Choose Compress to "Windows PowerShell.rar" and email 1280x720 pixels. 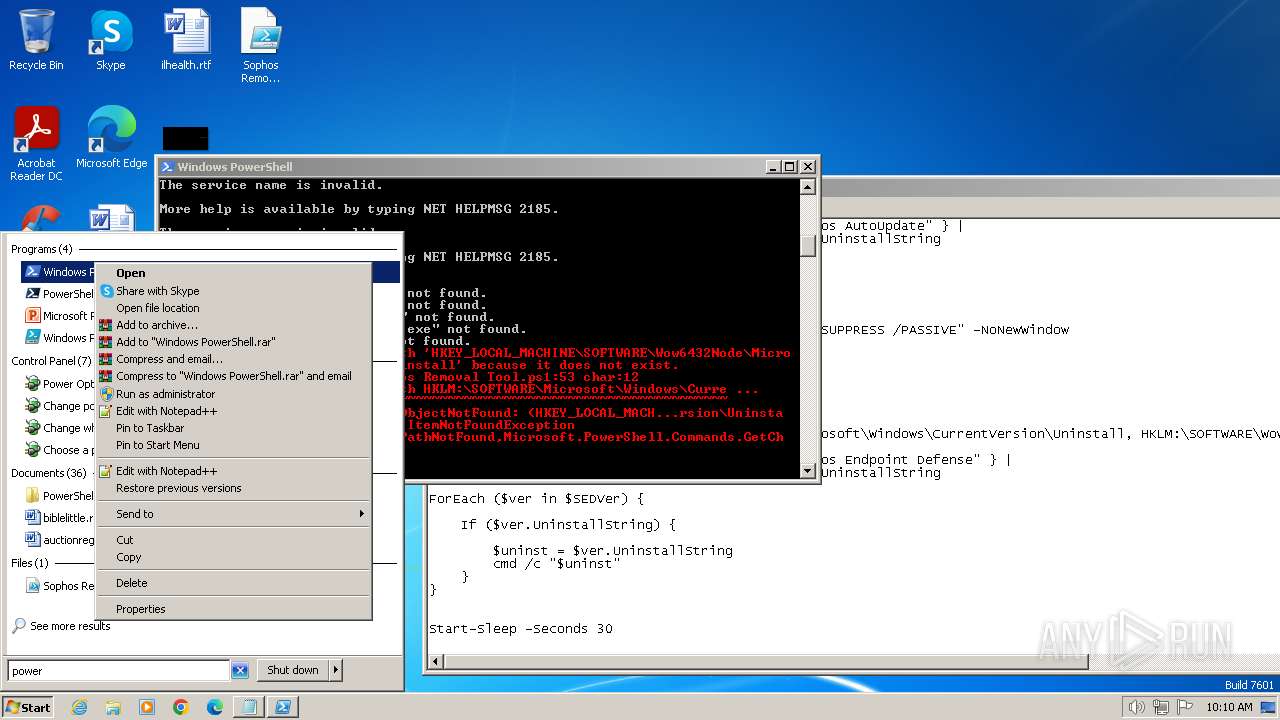(233, 376)
